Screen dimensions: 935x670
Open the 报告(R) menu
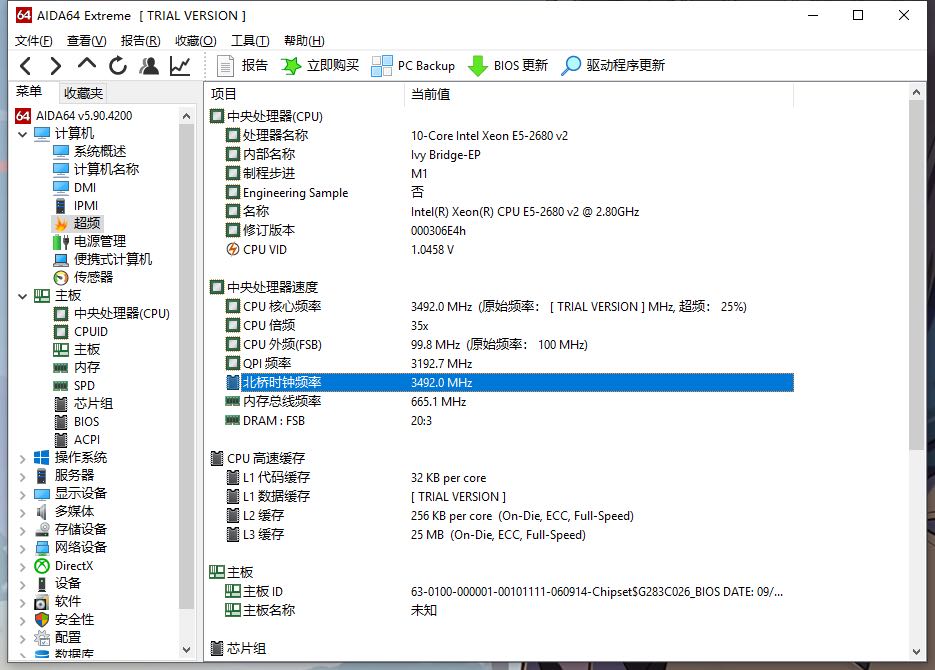click(x=140, y=41)
